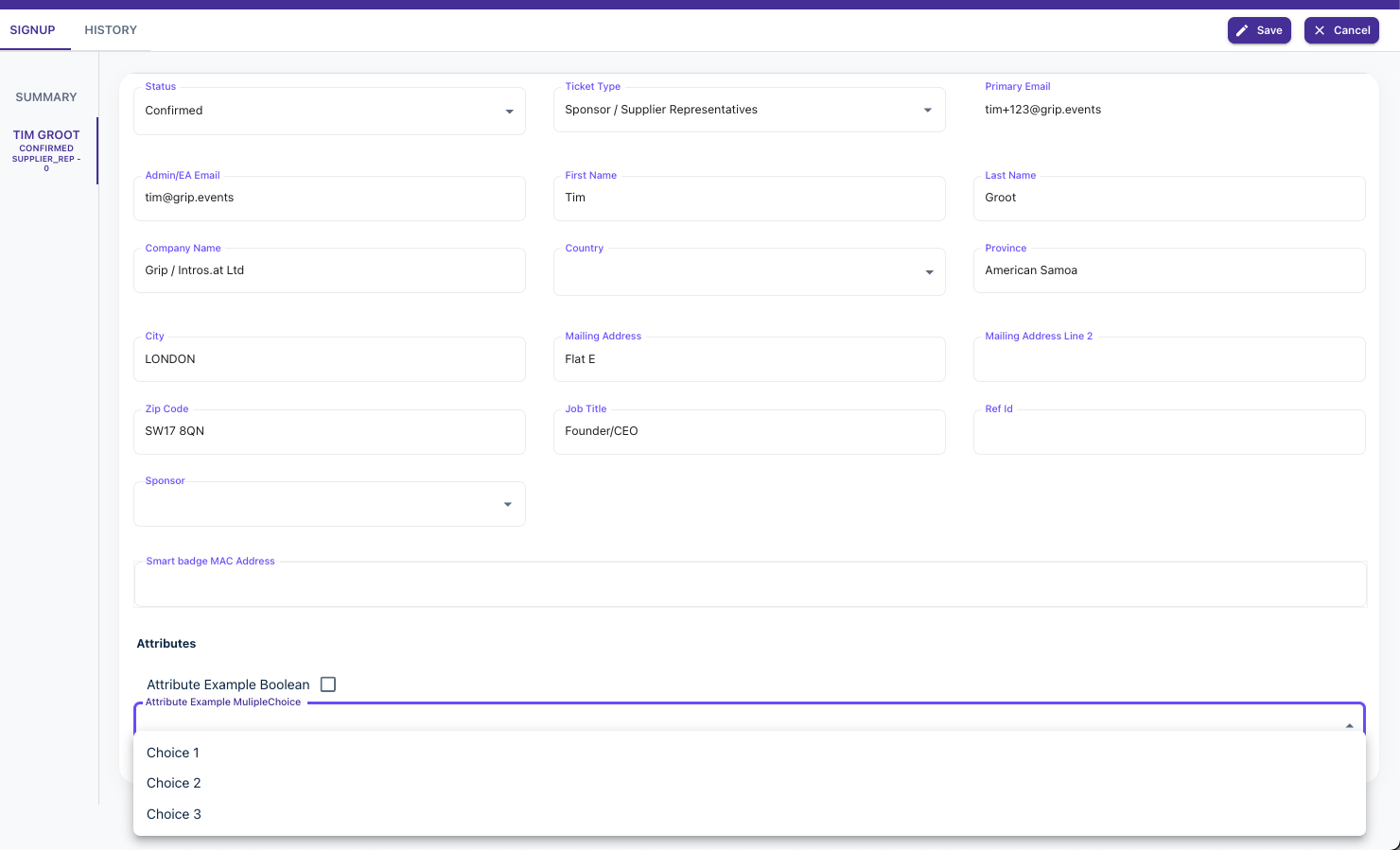Viewport: 1400px width, 850px height.
Task: Click the City field containing LONDON
Action: tap(329, 359)
